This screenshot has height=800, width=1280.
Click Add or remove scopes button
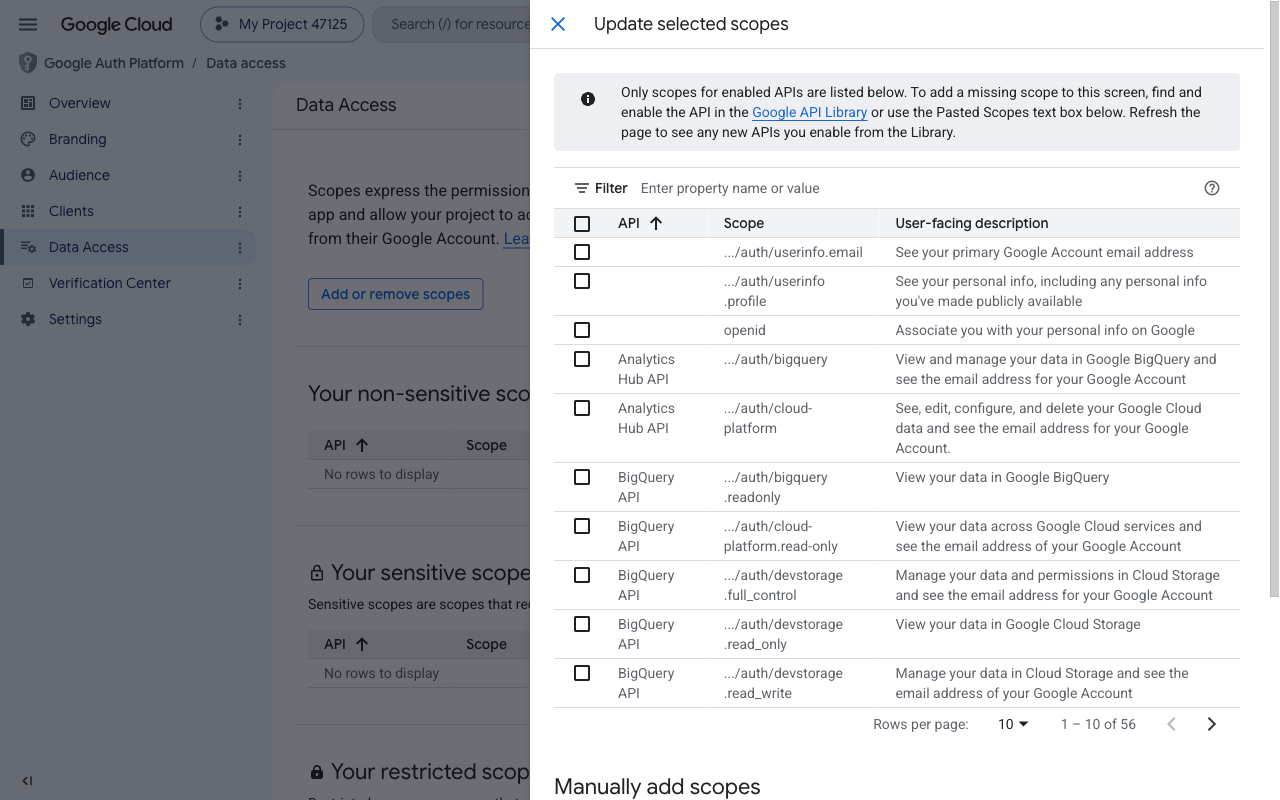click(395, 294)
